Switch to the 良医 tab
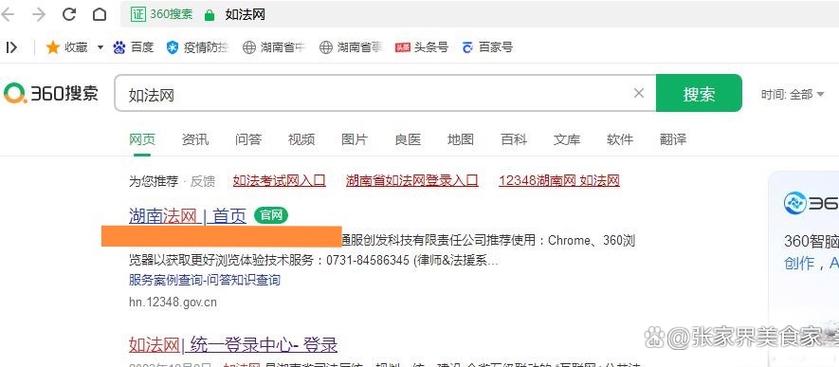This screenshot has height=367, width=839. (408, 140)
